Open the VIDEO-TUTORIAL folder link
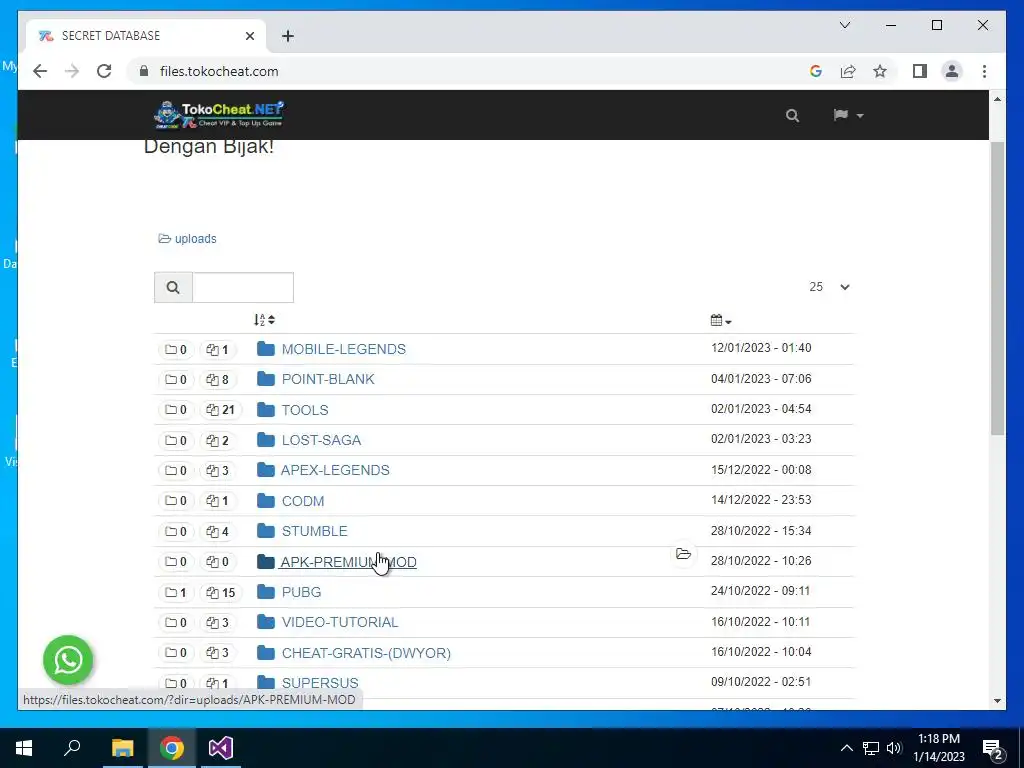 (340, 622)
